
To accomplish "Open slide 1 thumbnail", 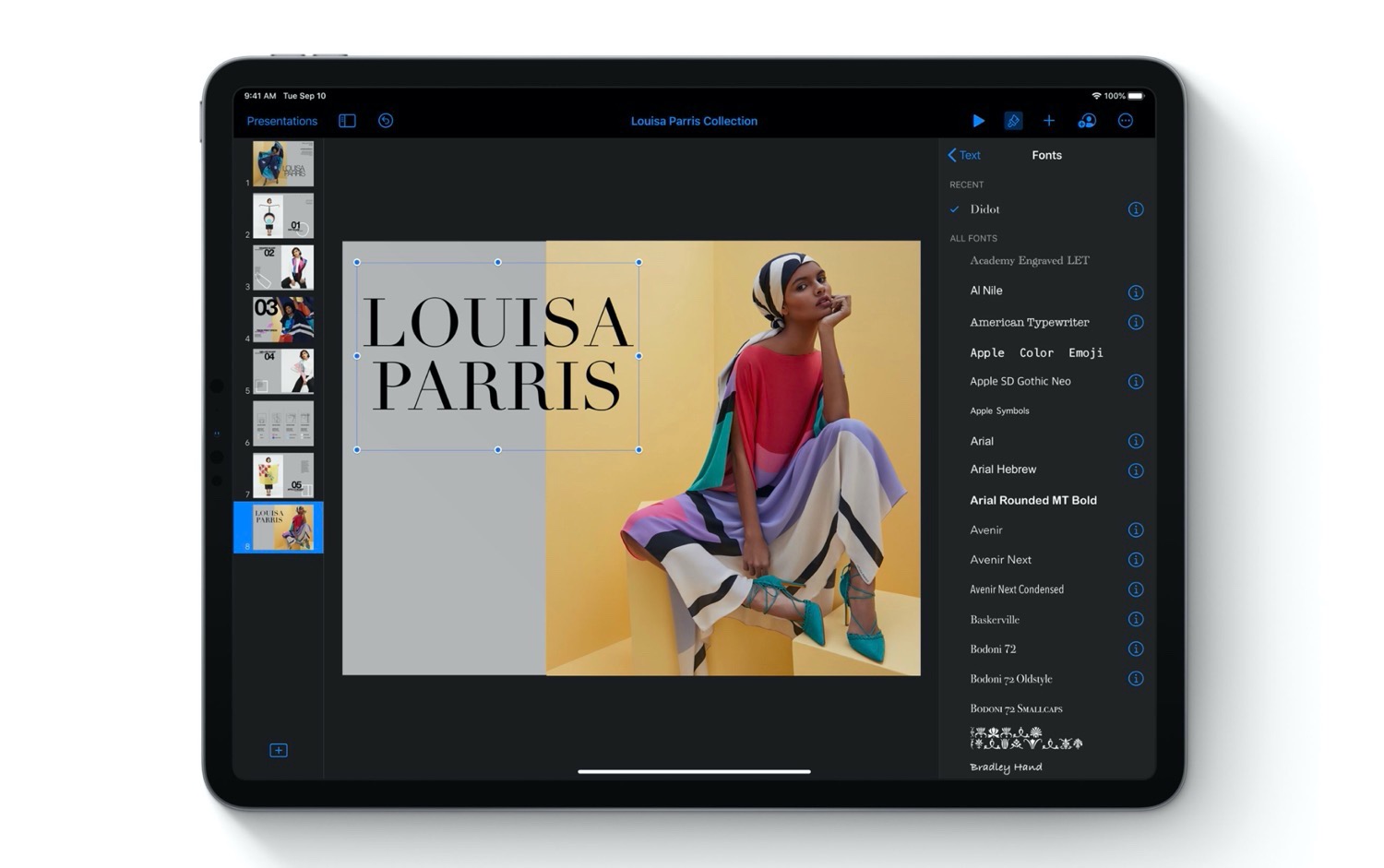I will pos(283,164).
